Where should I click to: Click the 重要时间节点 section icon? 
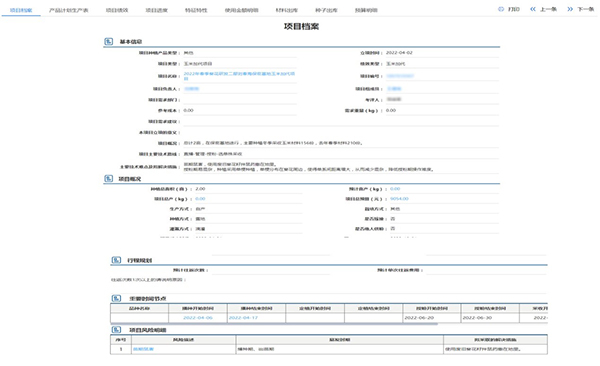point(116,299)
